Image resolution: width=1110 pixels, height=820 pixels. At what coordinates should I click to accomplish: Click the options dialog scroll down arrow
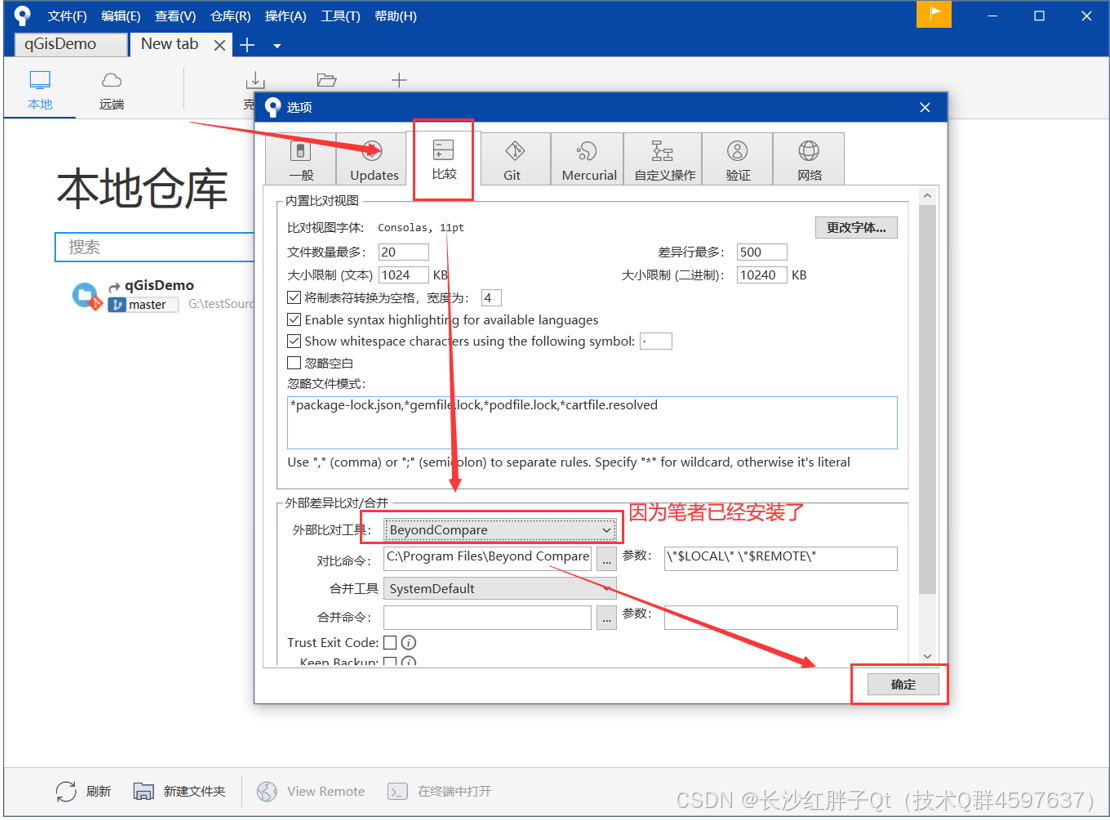[927, 656]
